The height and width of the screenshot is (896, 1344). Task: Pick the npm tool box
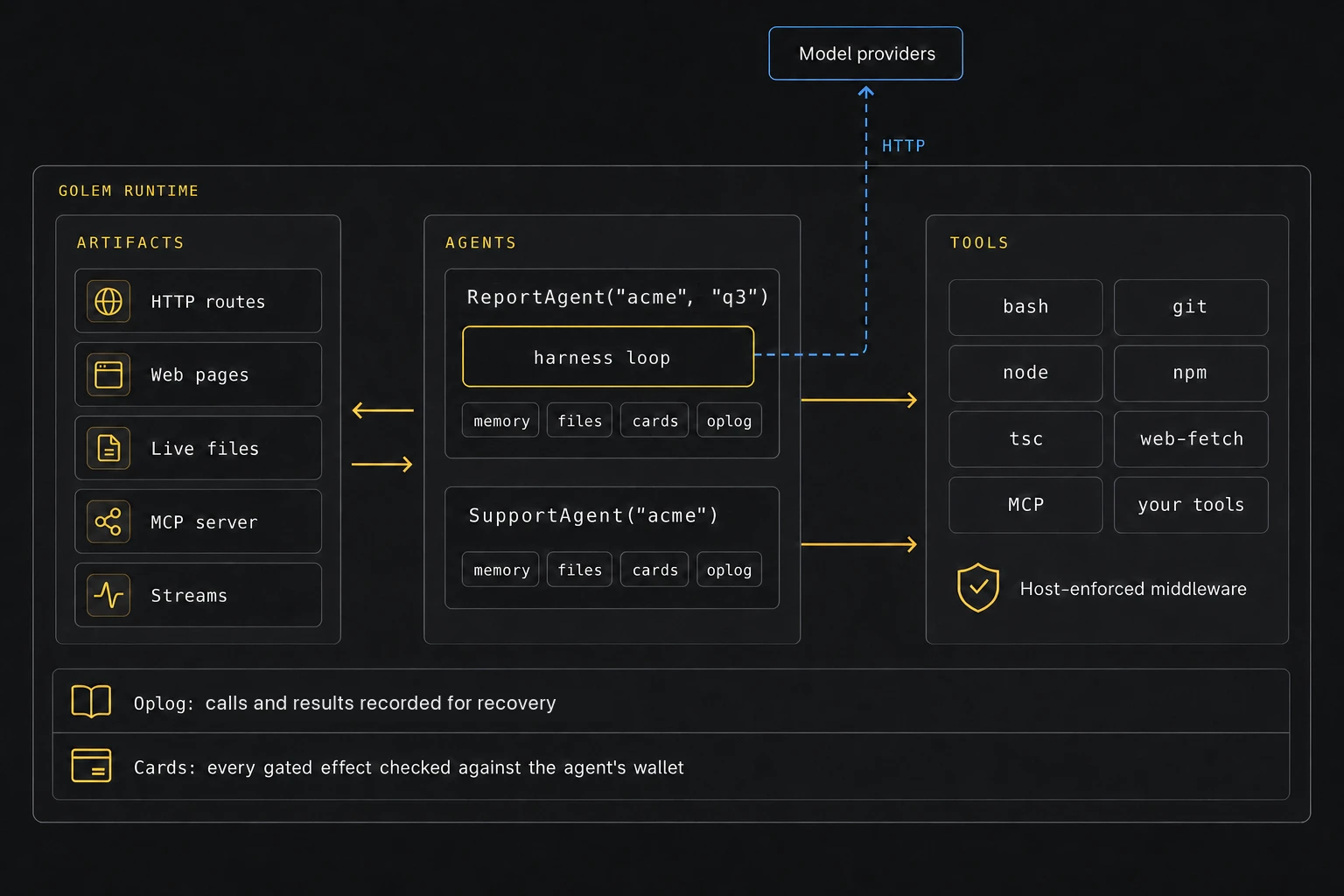(1191, 374)
